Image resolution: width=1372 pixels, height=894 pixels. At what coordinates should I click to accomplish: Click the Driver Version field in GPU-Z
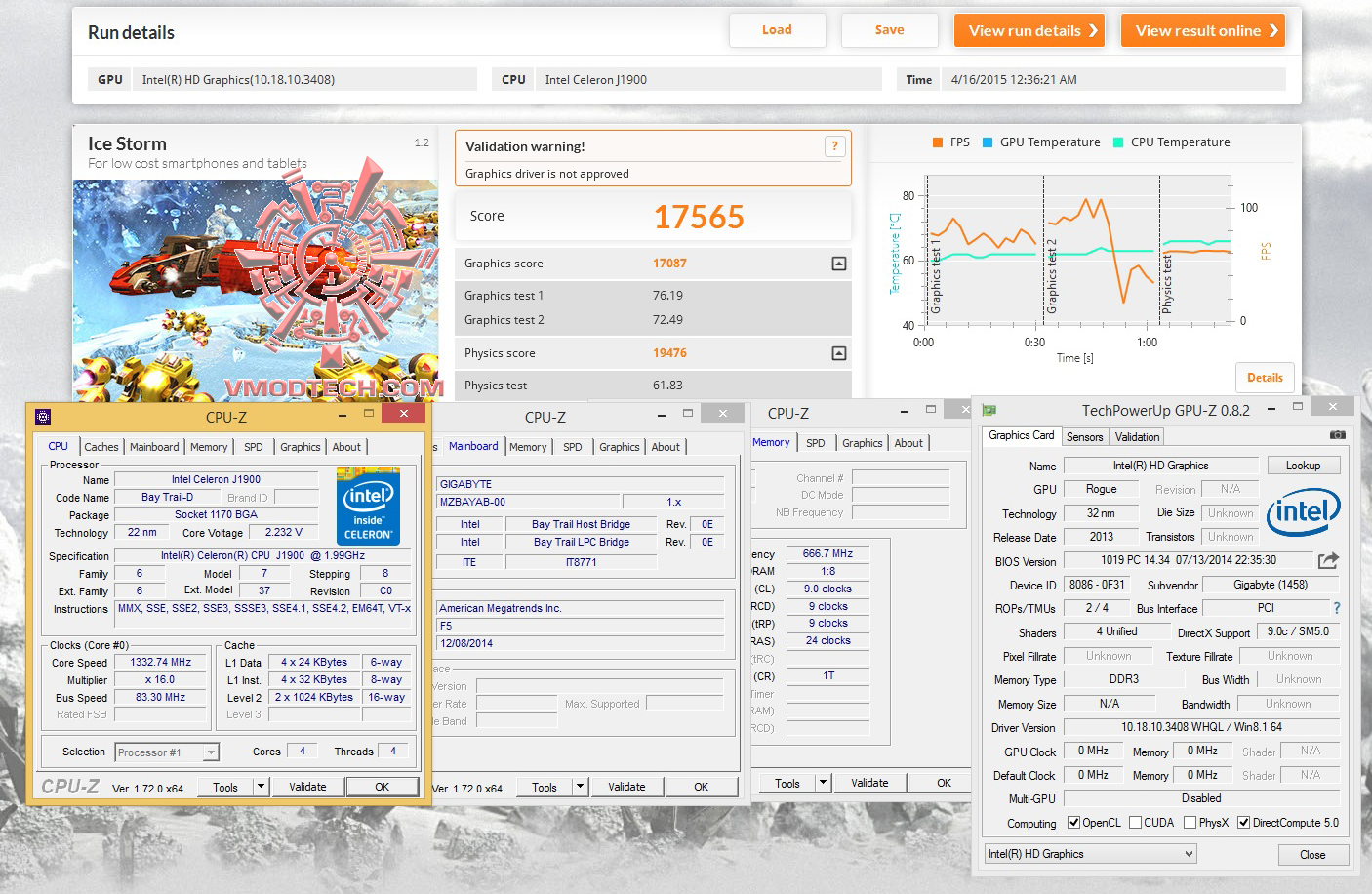[x=1201, y=727]
